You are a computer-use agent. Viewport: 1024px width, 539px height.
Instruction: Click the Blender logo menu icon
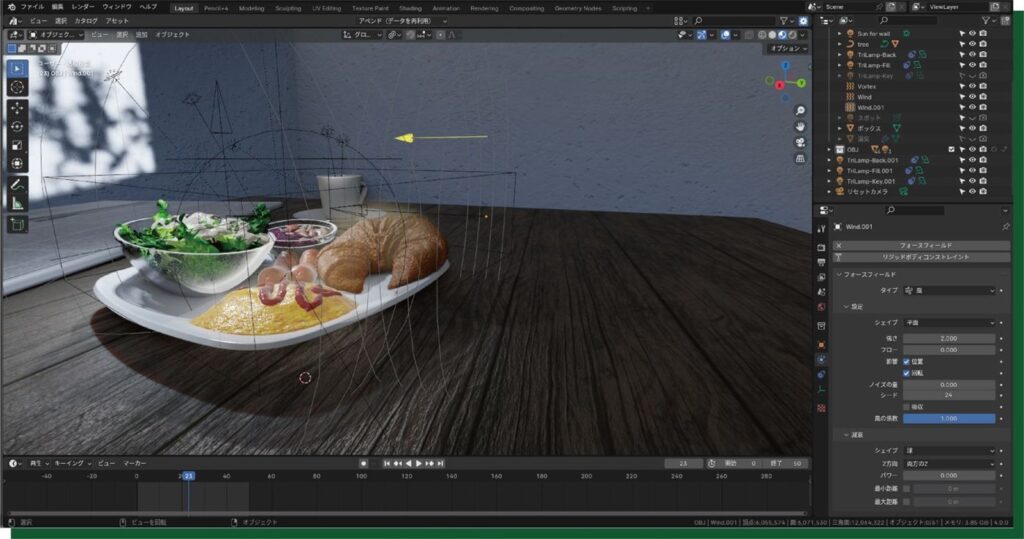[x=11, y=7]
